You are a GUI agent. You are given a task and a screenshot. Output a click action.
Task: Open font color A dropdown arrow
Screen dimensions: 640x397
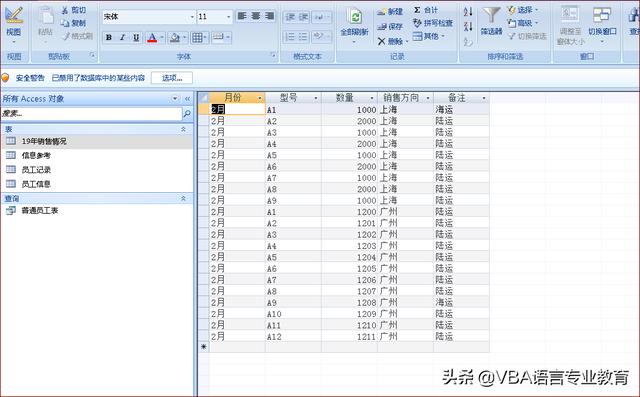click(x=162, y=38)
